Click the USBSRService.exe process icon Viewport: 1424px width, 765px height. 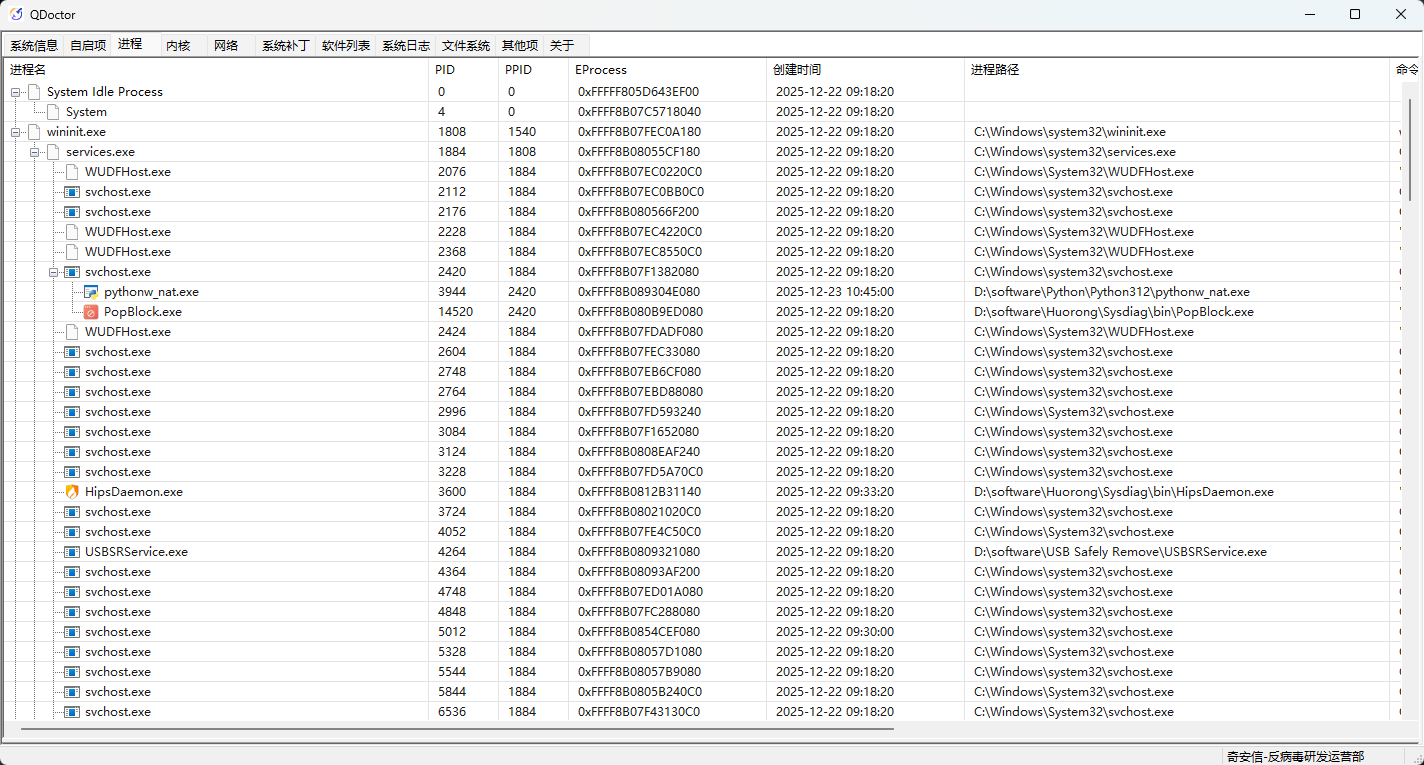point(72,552)
